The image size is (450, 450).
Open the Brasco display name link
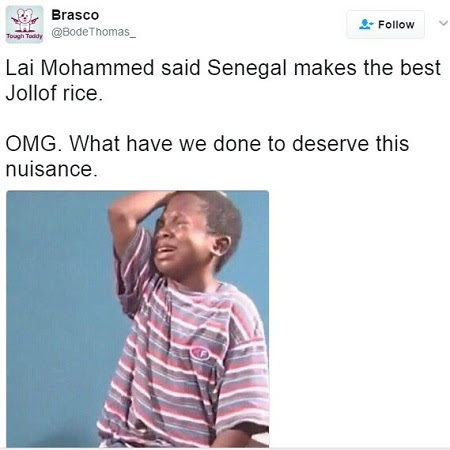coord(75,15)
